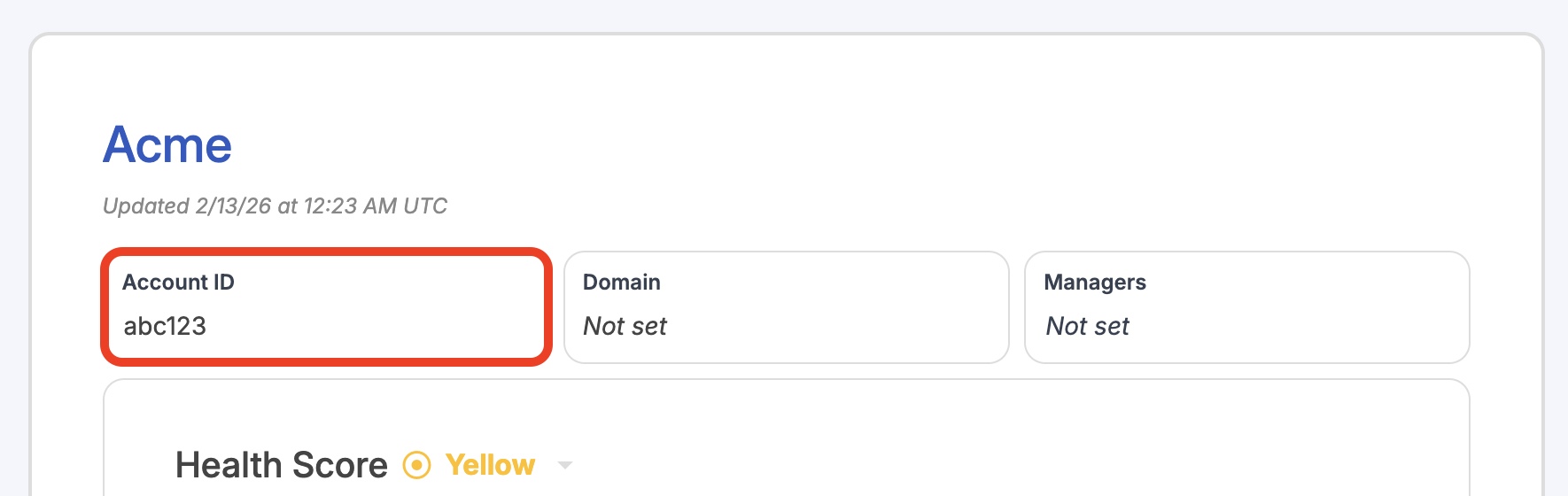Click the abc123 account ID value
Image resolution: width=1568 pixels, height=496 pixels.
[x=165, y=326]
